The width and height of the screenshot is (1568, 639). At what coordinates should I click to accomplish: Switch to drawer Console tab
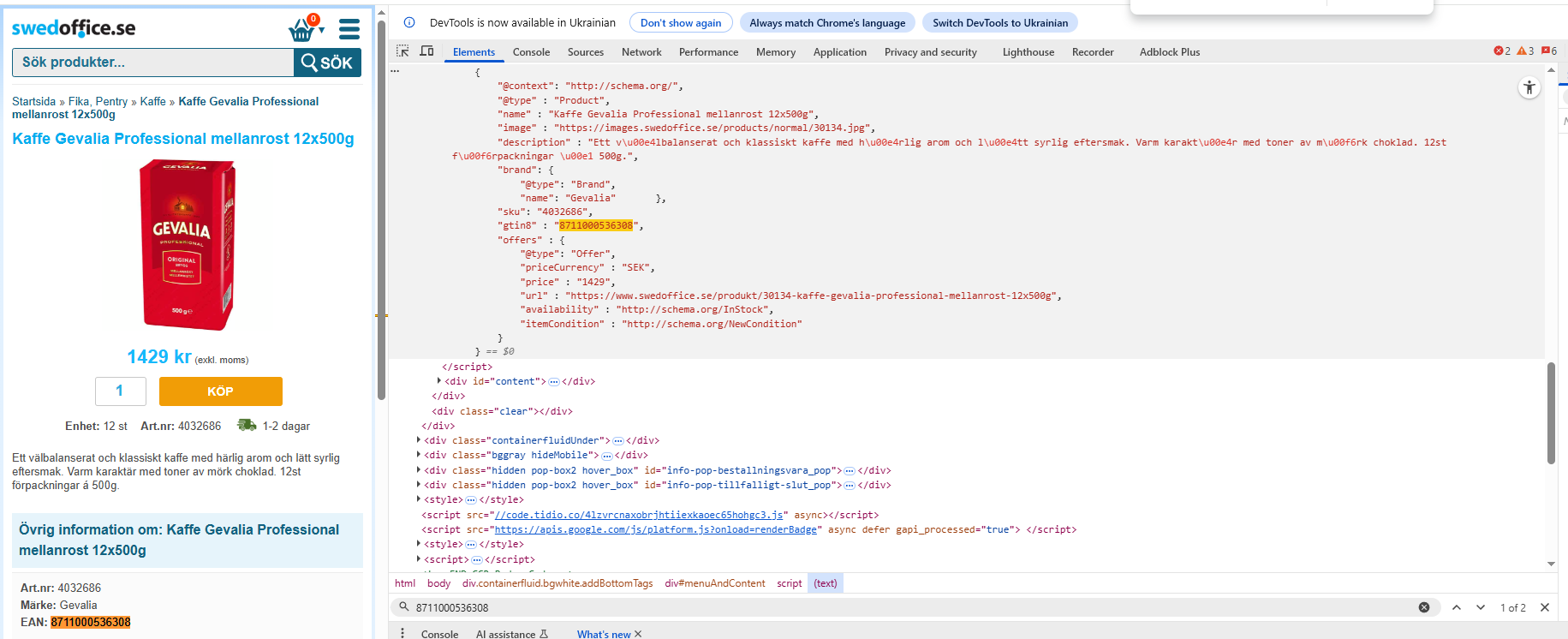tap(439, 634)
